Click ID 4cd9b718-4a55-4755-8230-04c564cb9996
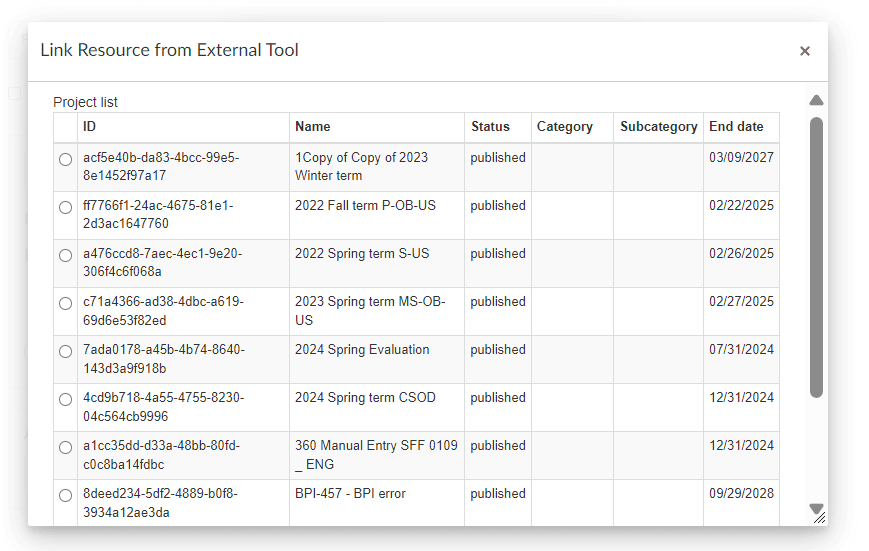Screen dimensions: 869x551 click(x=163, y=407)
